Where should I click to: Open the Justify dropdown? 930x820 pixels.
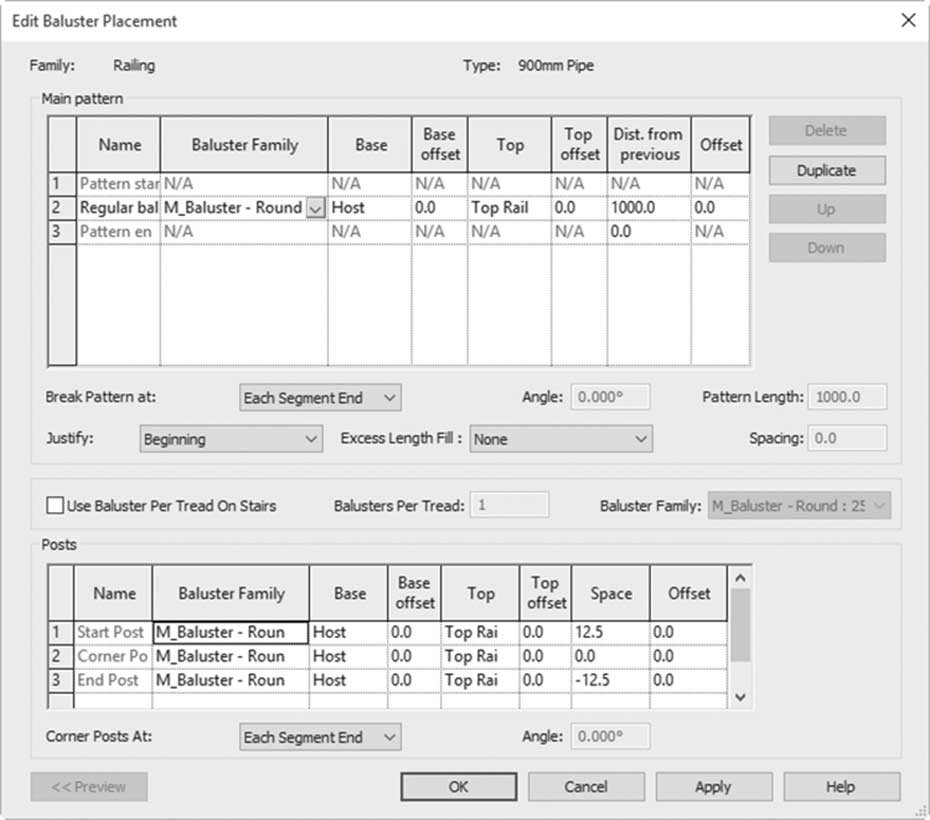[231, 439]
